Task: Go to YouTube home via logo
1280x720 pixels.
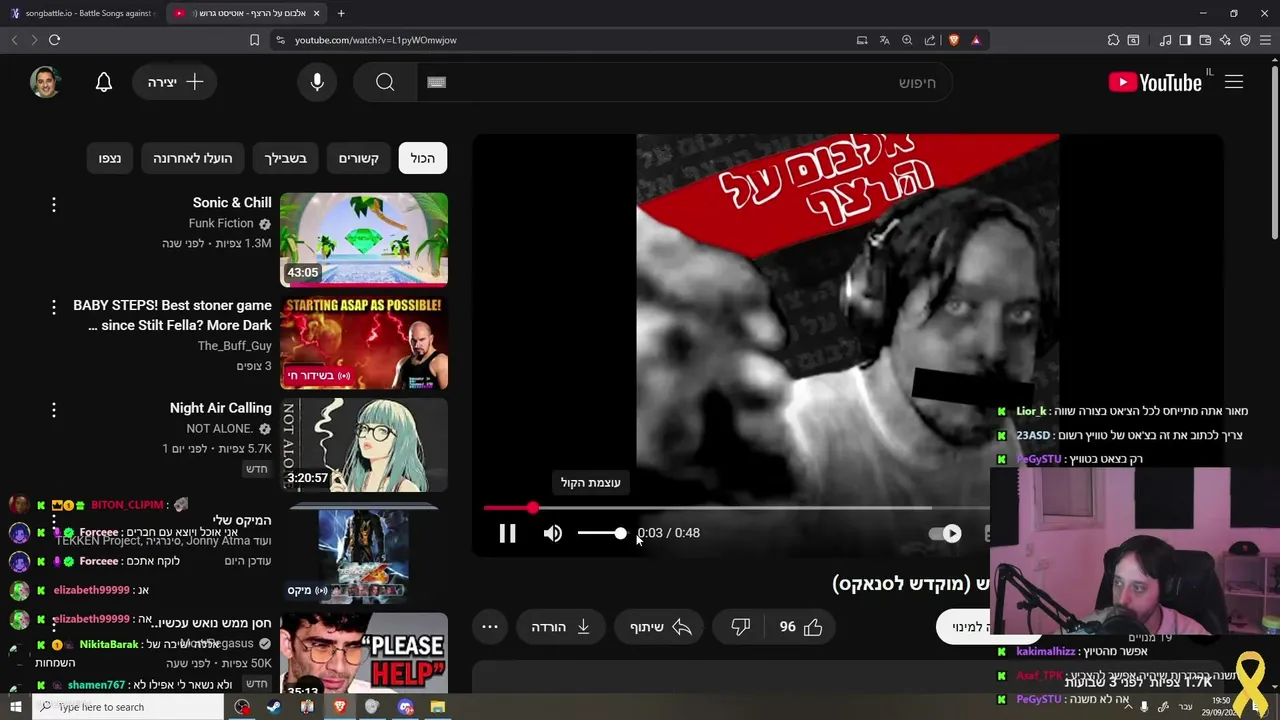Action: pyautogui.click(x=1155, y=82)
